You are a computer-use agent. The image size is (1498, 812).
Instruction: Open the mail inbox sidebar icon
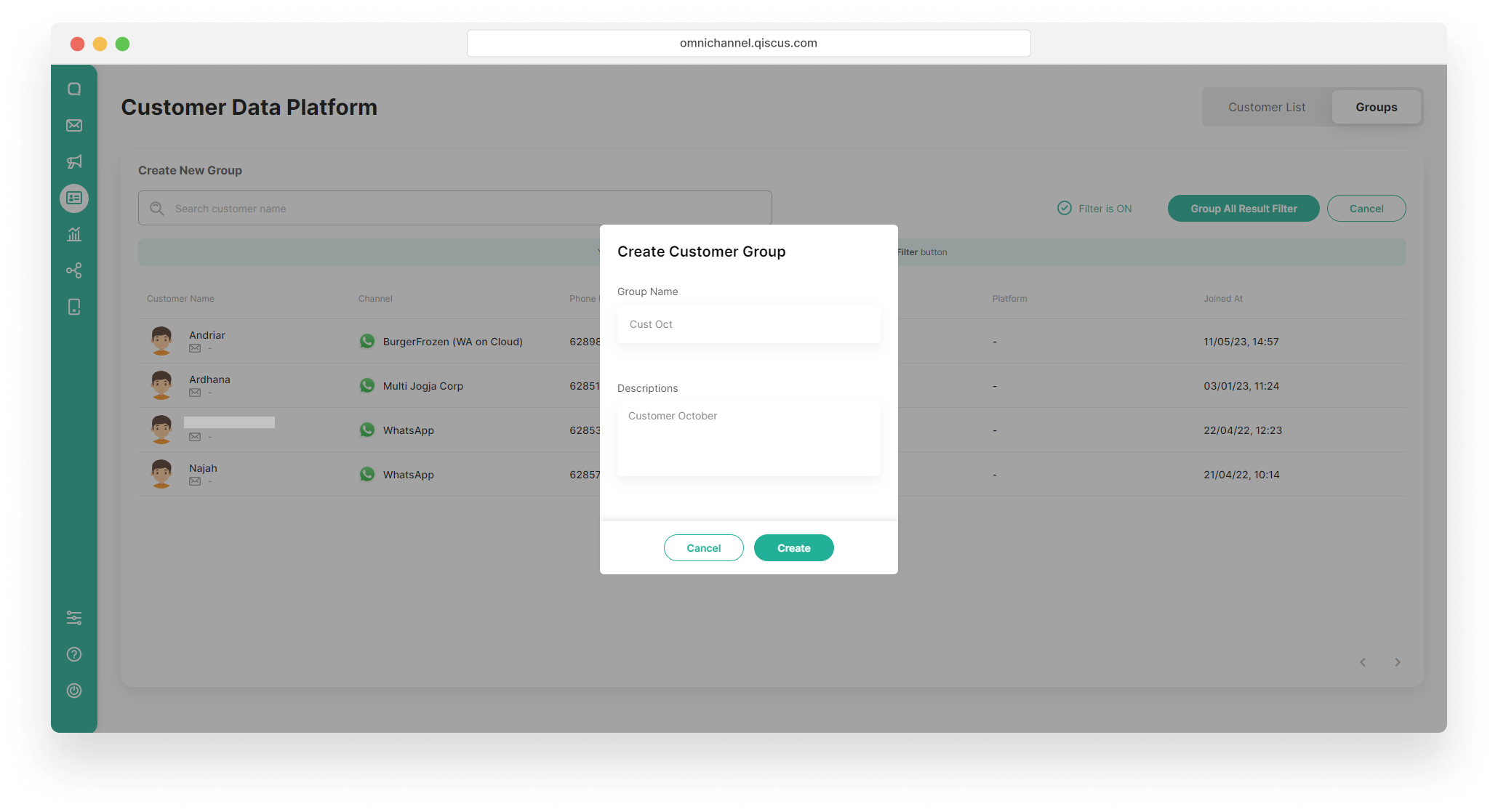click(x=74, y=125)
